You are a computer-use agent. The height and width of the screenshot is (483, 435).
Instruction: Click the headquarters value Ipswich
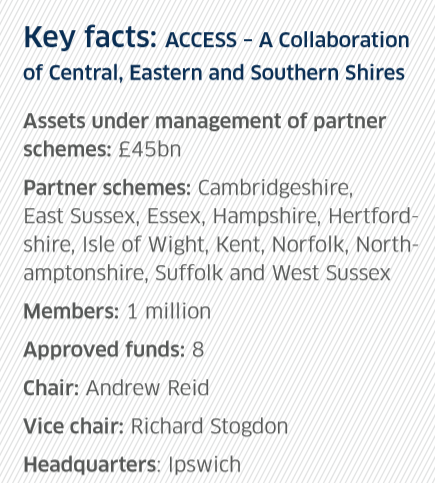[x=204, y=465]
